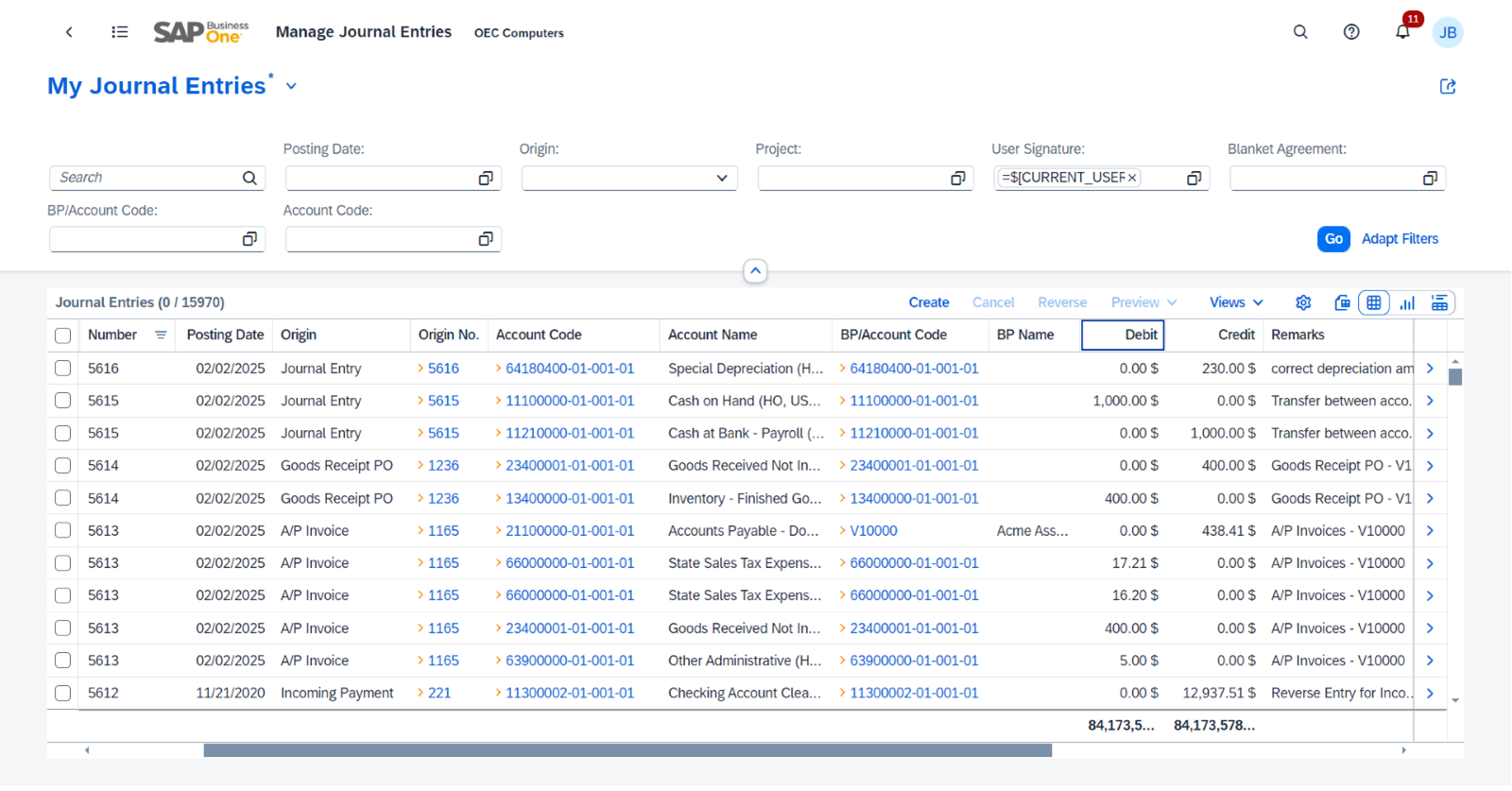Open Blanket Agreement value help icon

click(x=1431, y=178)
